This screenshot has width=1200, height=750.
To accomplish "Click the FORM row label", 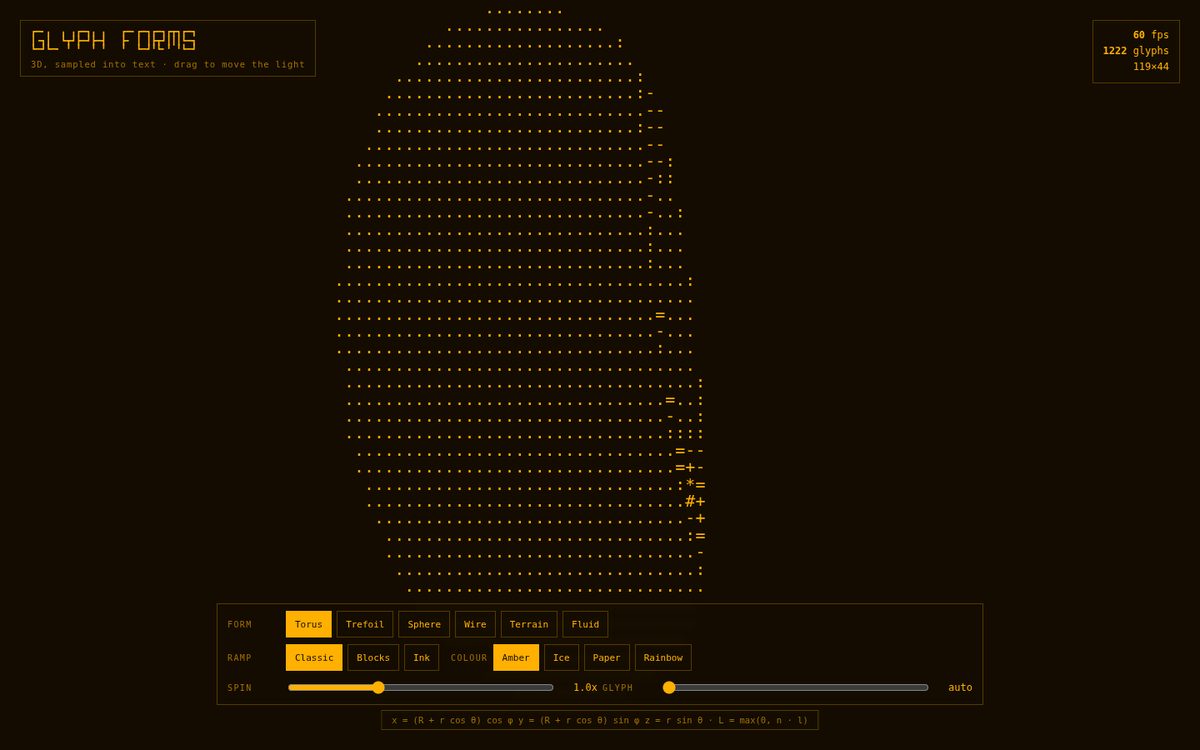I will pyautogui.click(x=240, y=624).
